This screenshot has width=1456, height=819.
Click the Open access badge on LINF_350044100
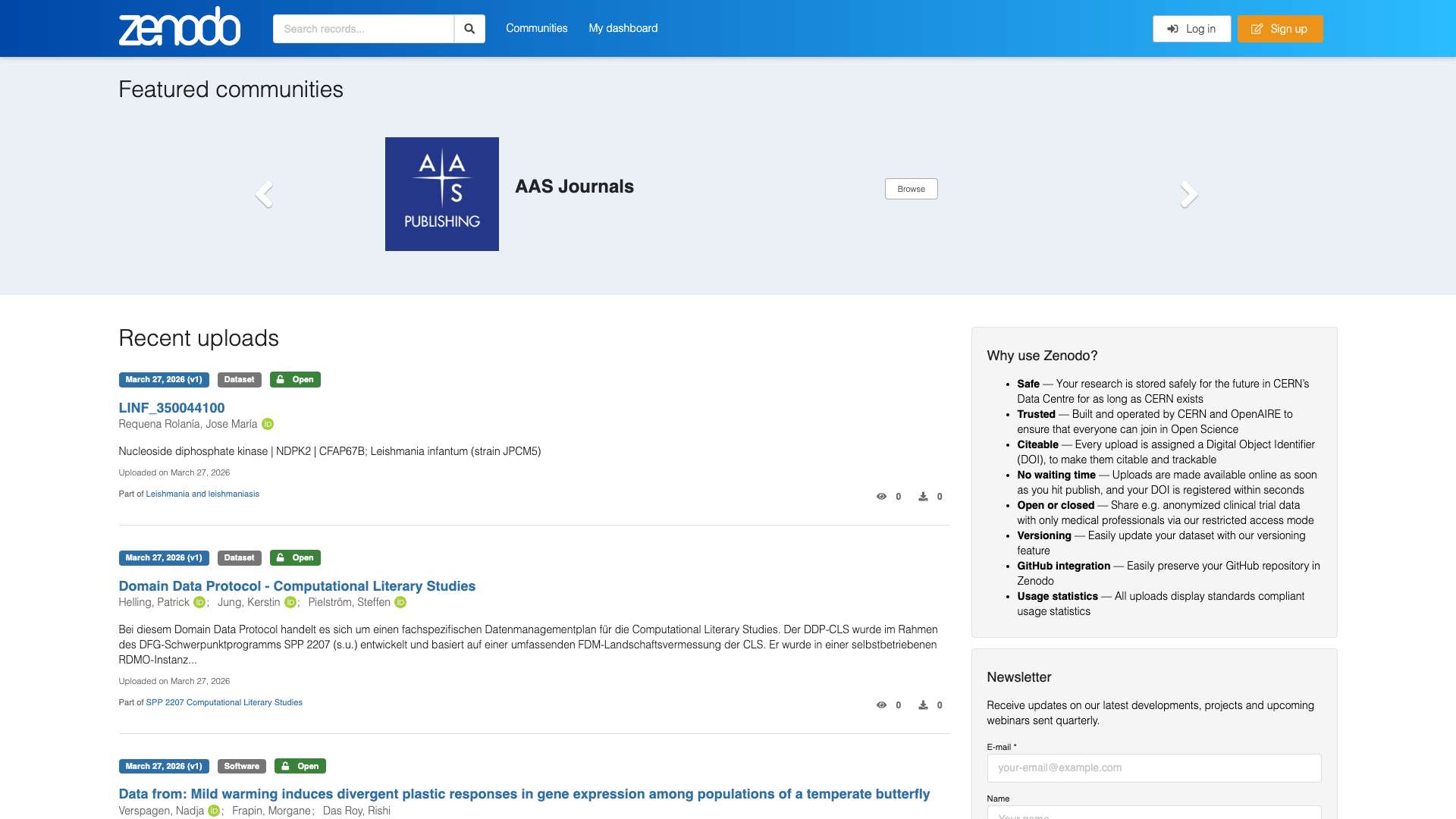(x=295, y=380)
